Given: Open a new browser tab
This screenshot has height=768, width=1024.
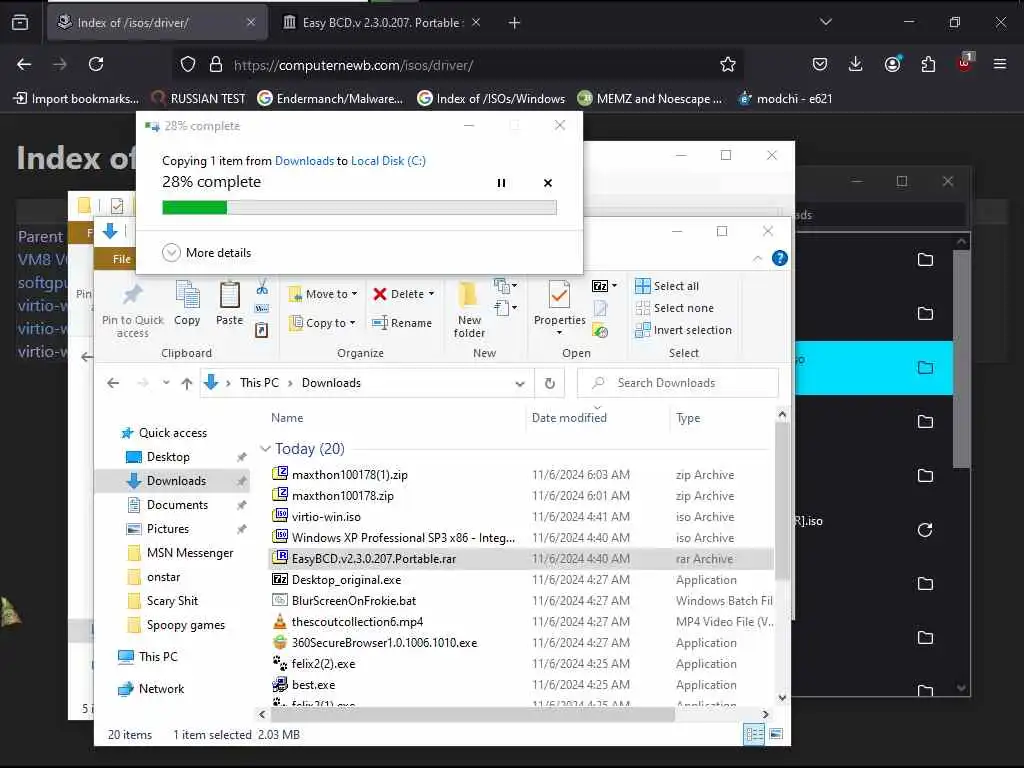Looking at the screenshot, I should pos(514,23).
